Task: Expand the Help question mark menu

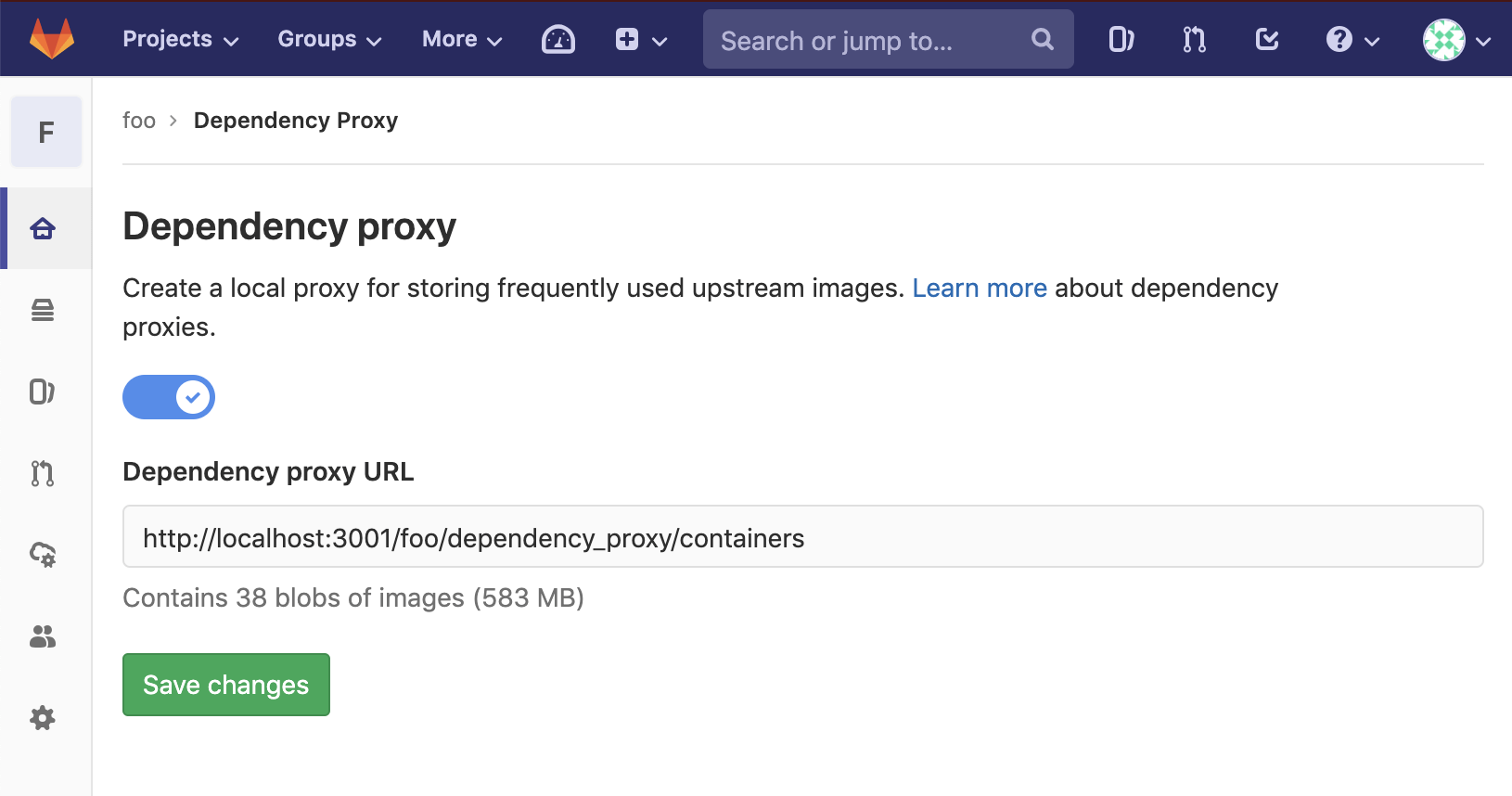Action: [1352, 39]
